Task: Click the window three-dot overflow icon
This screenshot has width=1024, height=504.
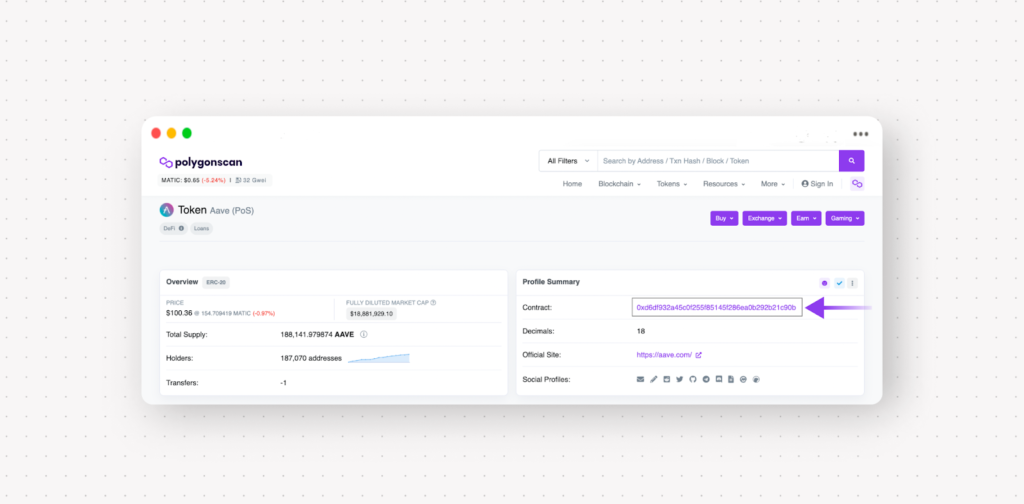Action: [861, 134]
